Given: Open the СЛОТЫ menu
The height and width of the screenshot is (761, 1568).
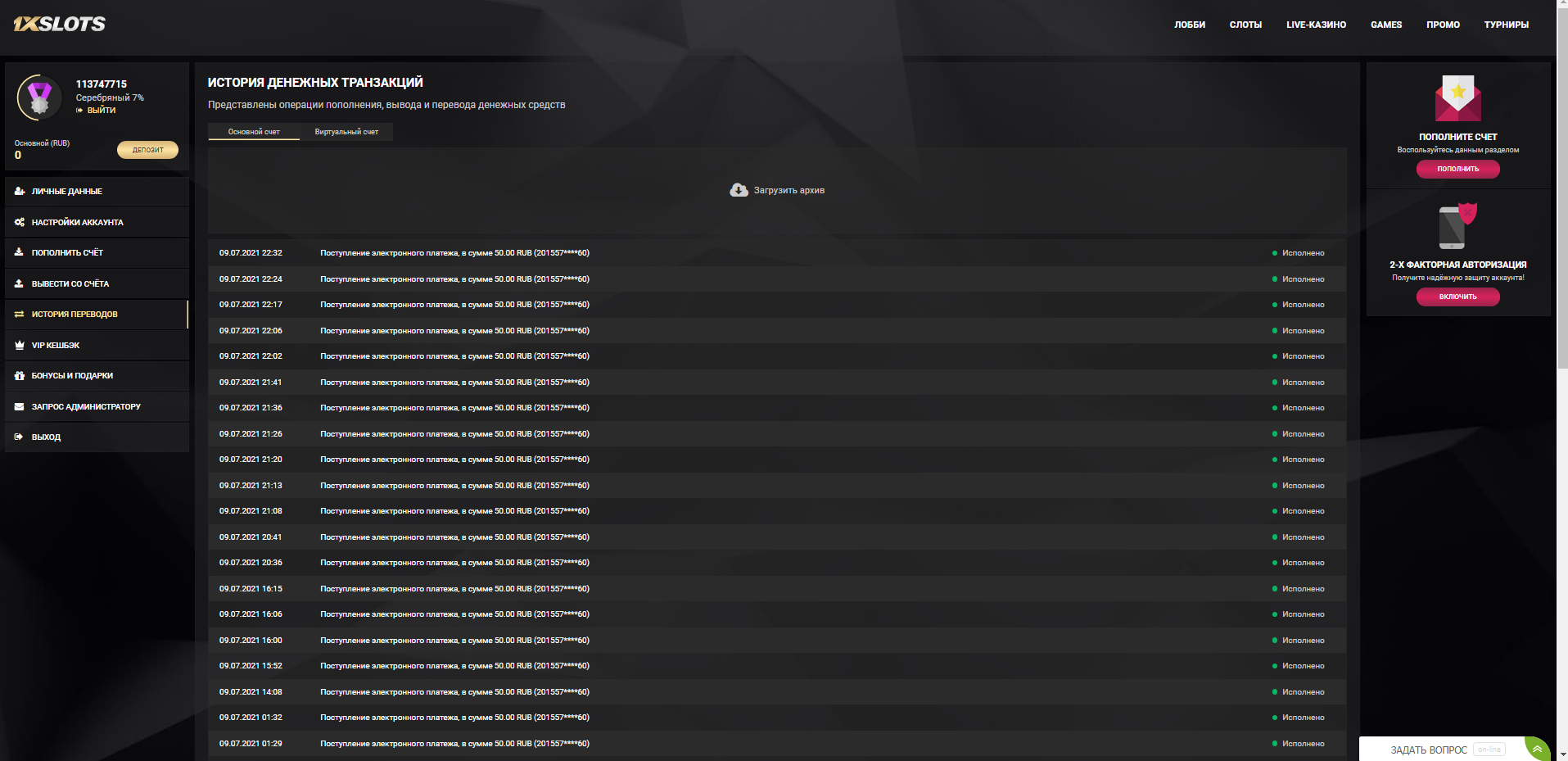Looking at the screenshot, I should (1245, 25).
